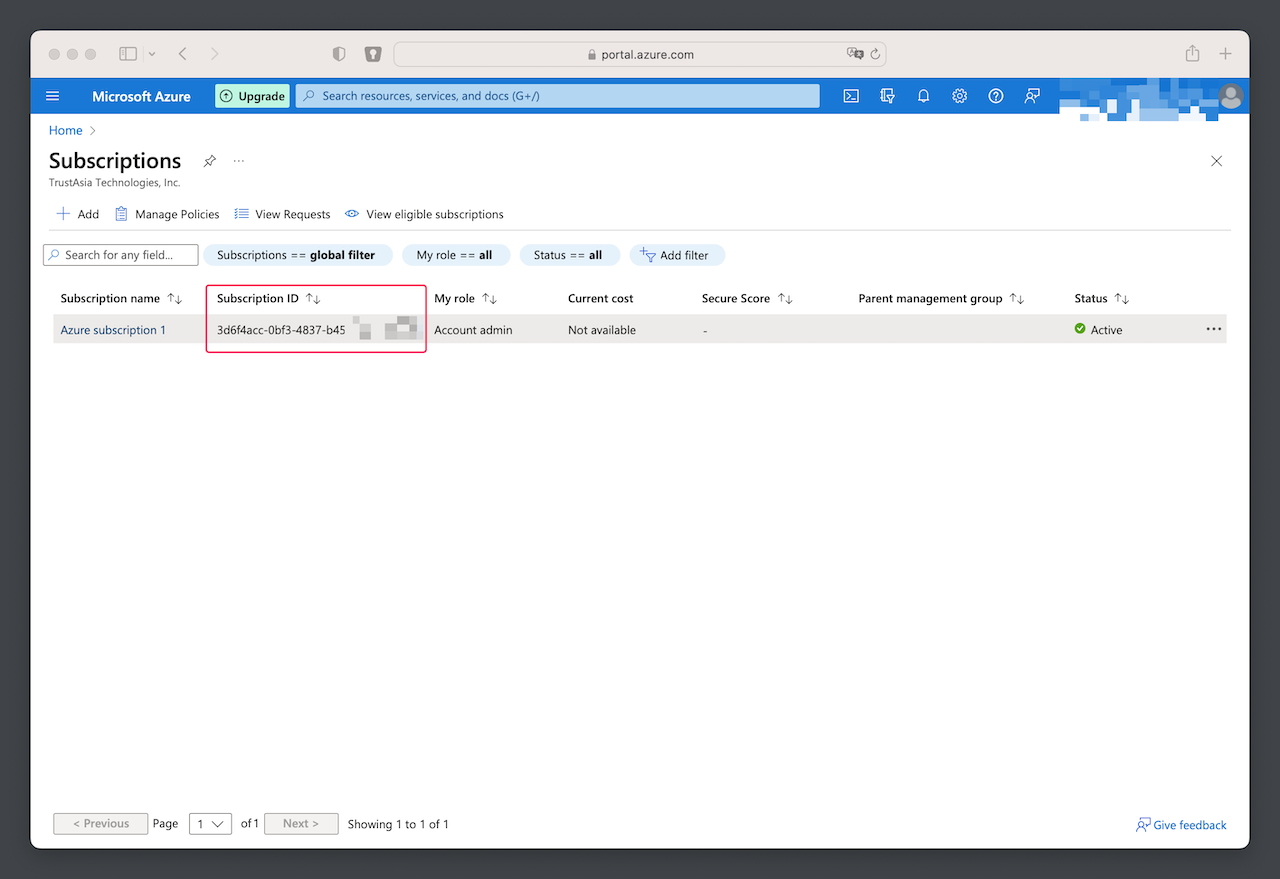1280x879 pixels.
Task: Show Safari sidebar
Action: tap(128, 54)
